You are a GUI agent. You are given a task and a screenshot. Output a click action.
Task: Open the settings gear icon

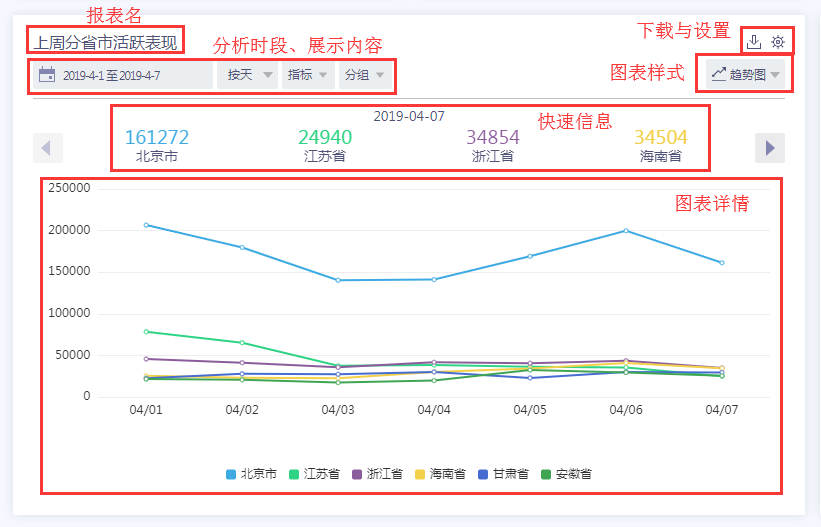click(x=778, y=42)
